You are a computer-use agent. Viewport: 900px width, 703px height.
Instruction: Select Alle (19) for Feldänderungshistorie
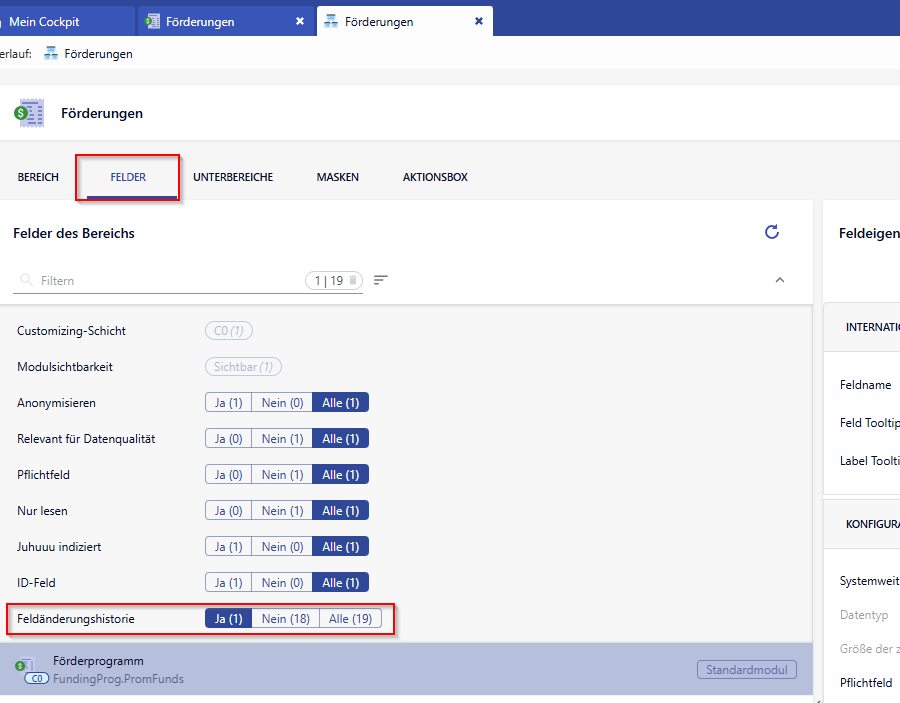(350, 619)
